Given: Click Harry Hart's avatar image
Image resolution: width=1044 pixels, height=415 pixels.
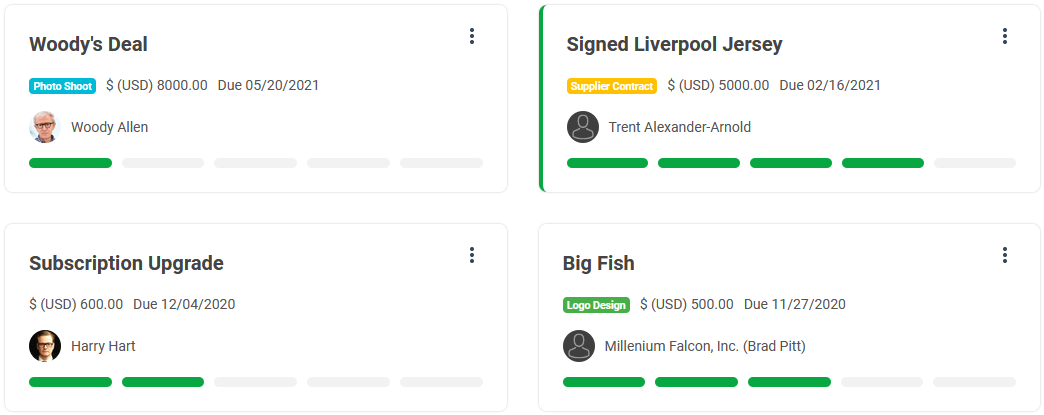Looking at the screenshot, I should click(x=45, y=346).
